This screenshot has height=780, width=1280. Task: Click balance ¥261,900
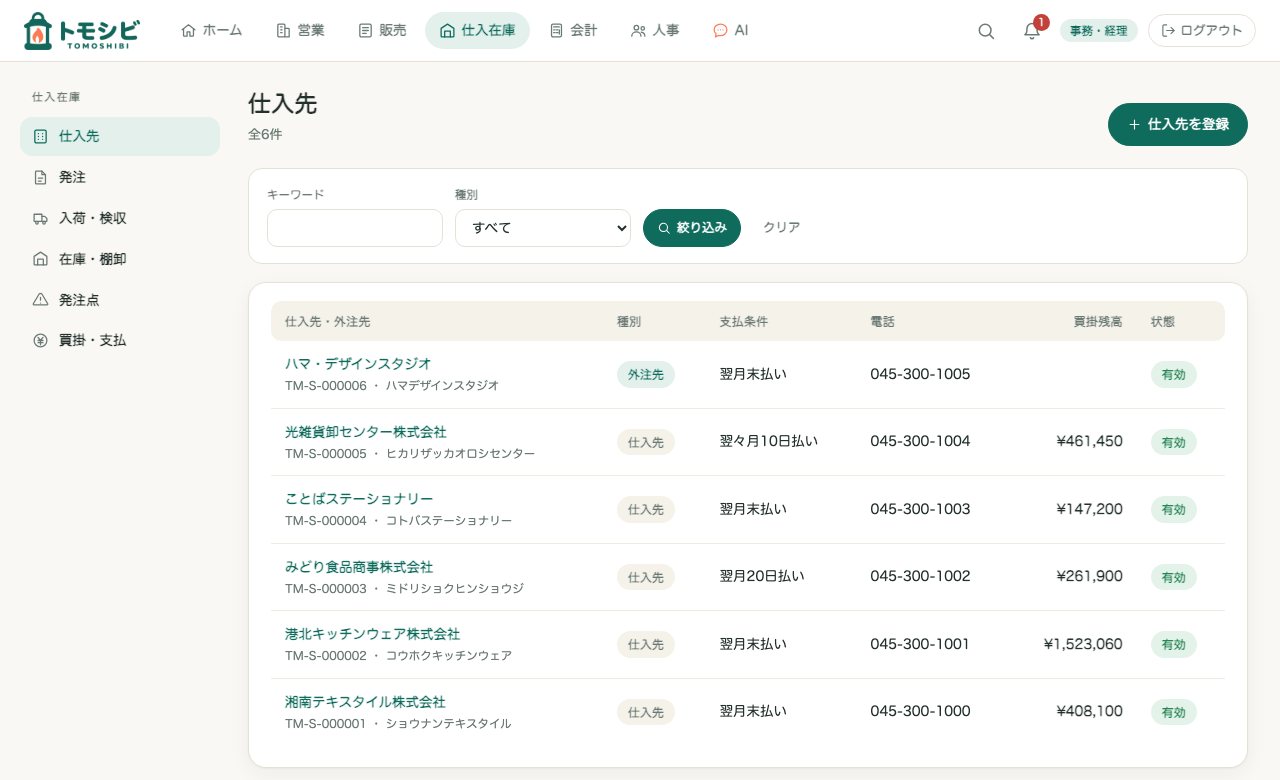1089,576
